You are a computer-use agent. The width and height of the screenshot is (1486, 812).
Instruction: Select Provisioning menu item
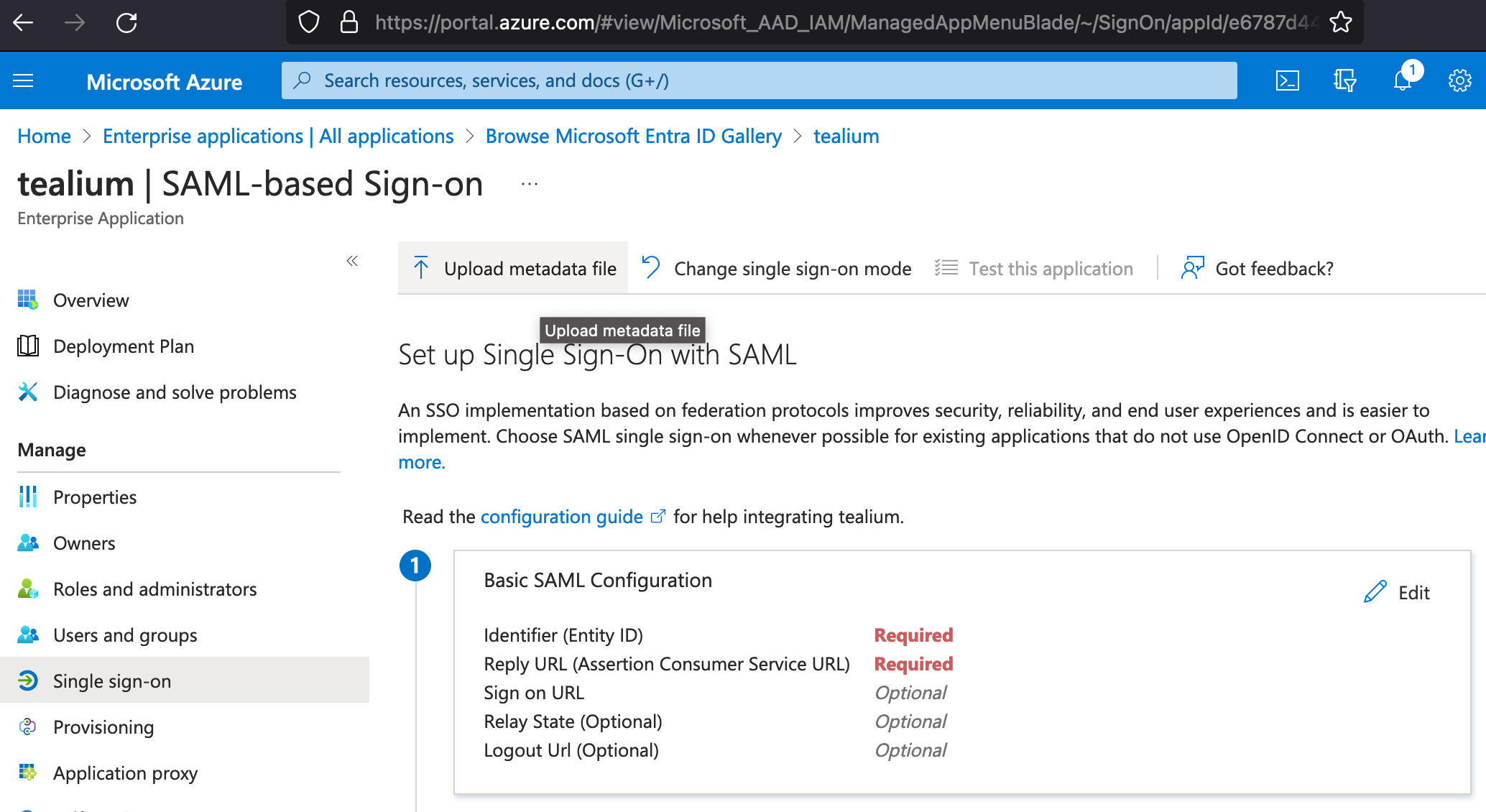point(103,727)
